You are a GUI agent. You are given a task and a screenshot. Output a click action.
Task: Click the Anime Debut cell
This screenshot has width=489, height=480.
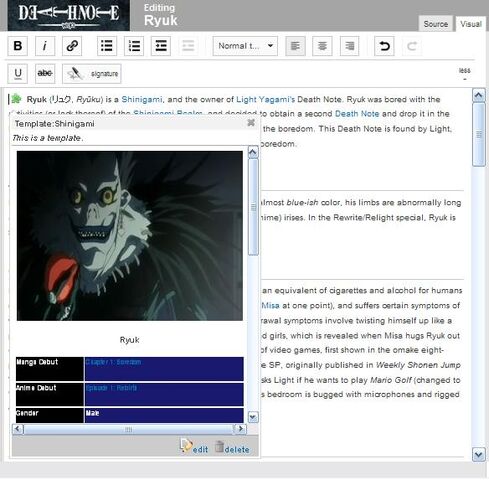(50, 394)
